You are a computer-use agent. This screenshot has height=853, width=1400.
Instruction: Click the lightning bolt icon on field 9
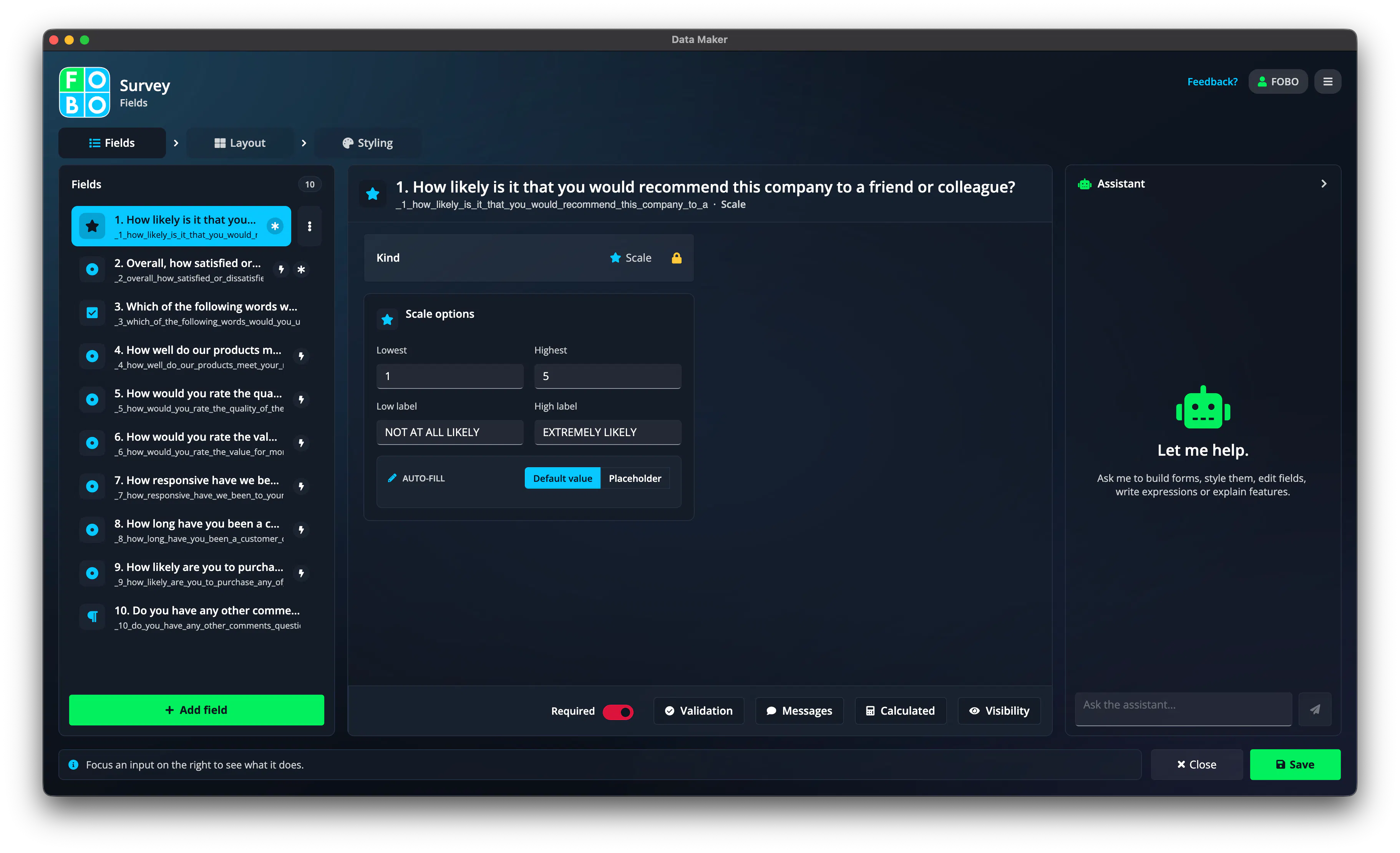tap(301, 573)
